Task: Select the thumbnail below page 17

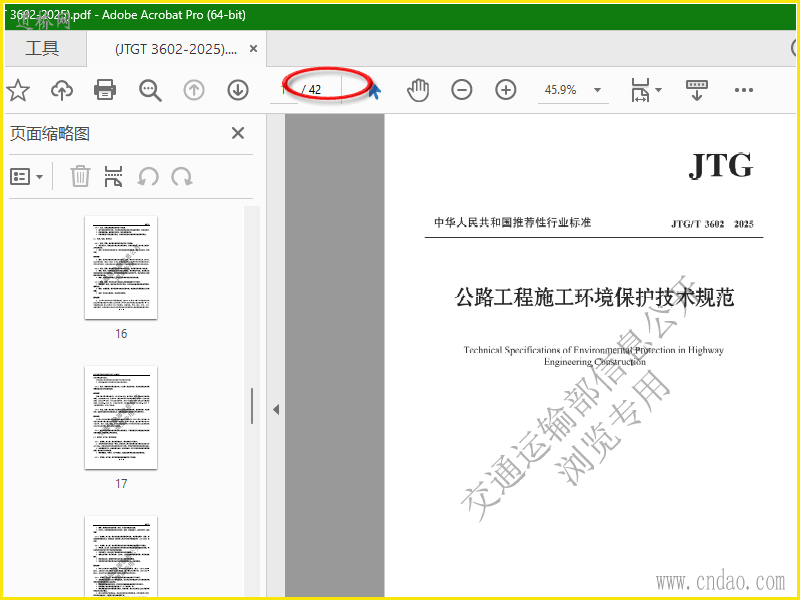Action: [x=121, y=556]
